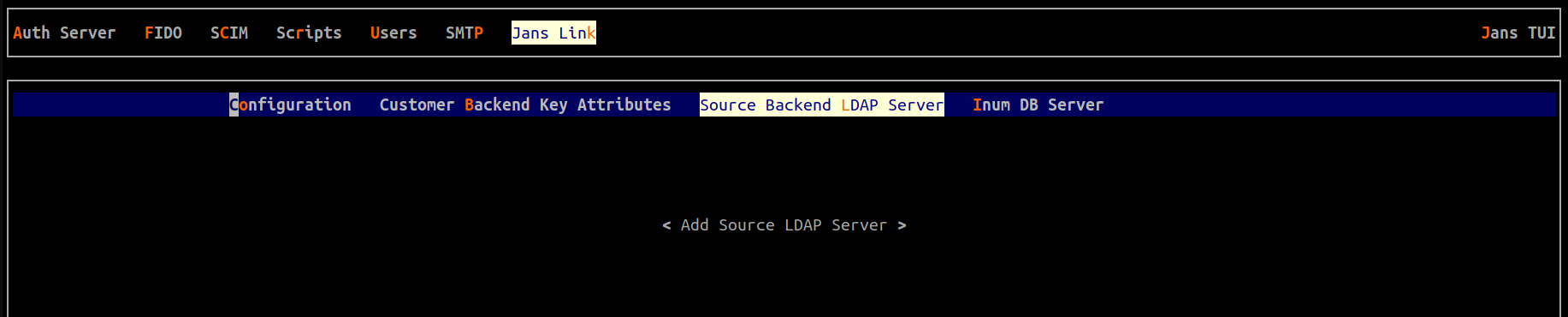This screenshot has height=317, width=1568.
Task: Click the left angle bracket of Add button
Action: pos(667,224)
